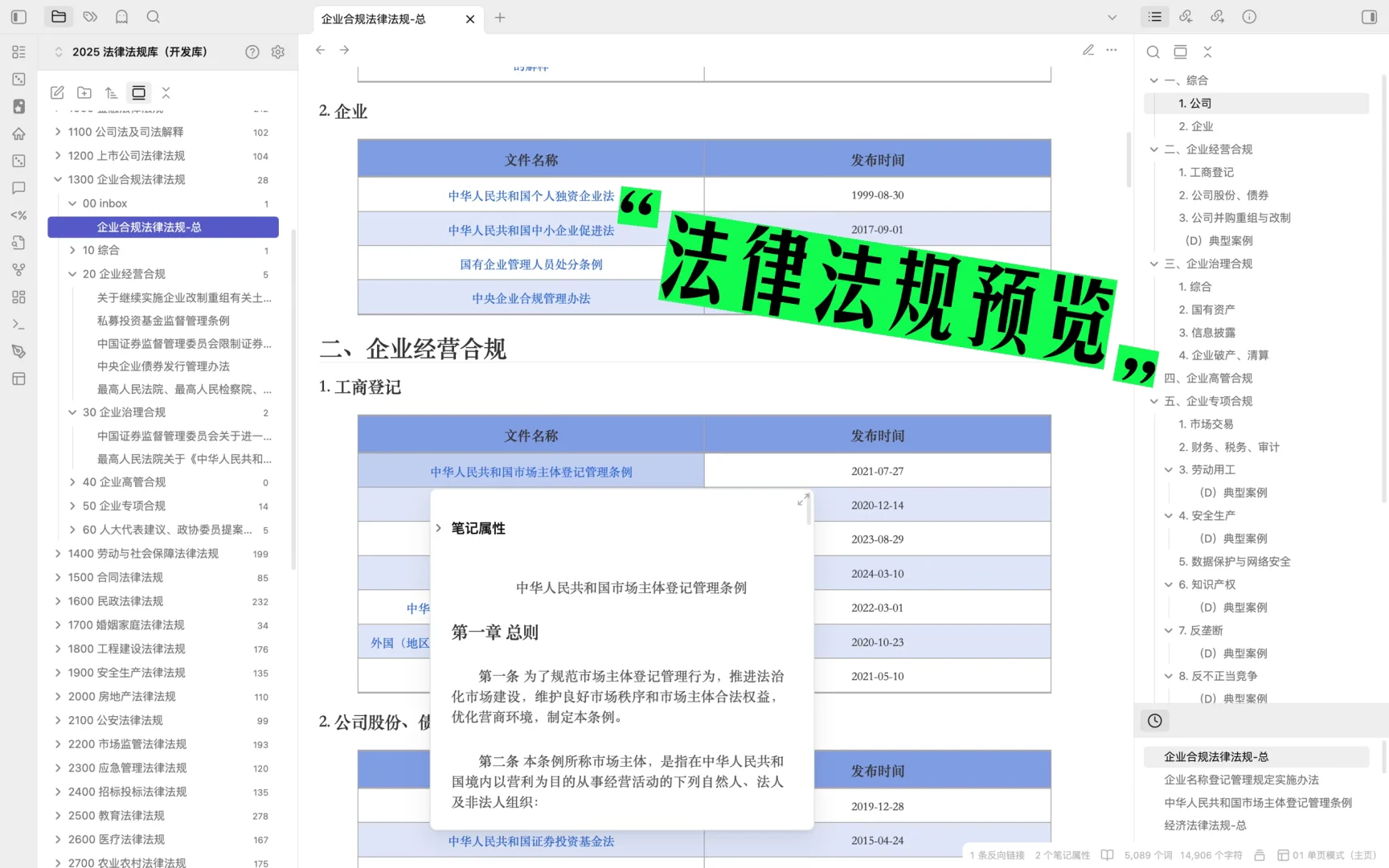1389x868 pixels.
Task: Change sort order of the file explorer
Action: tap(112, 92)
